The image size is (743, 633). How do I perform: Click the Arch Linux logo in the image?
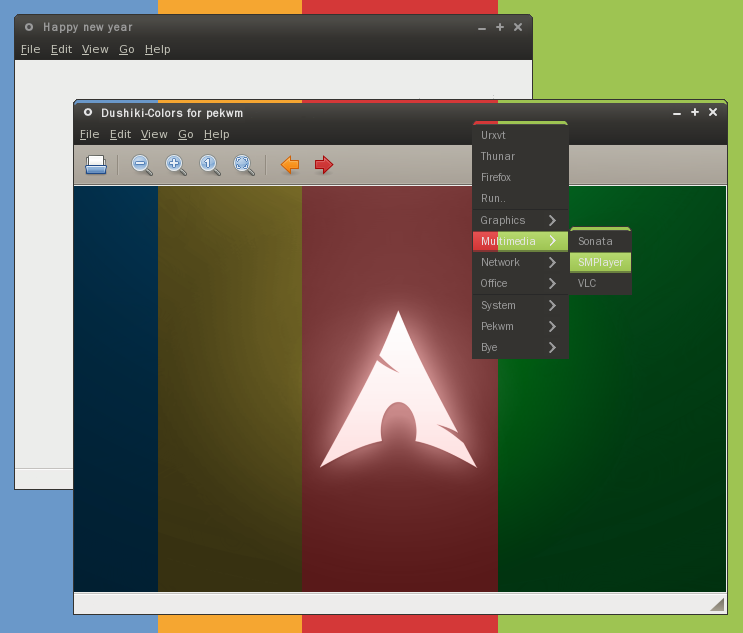399,389
